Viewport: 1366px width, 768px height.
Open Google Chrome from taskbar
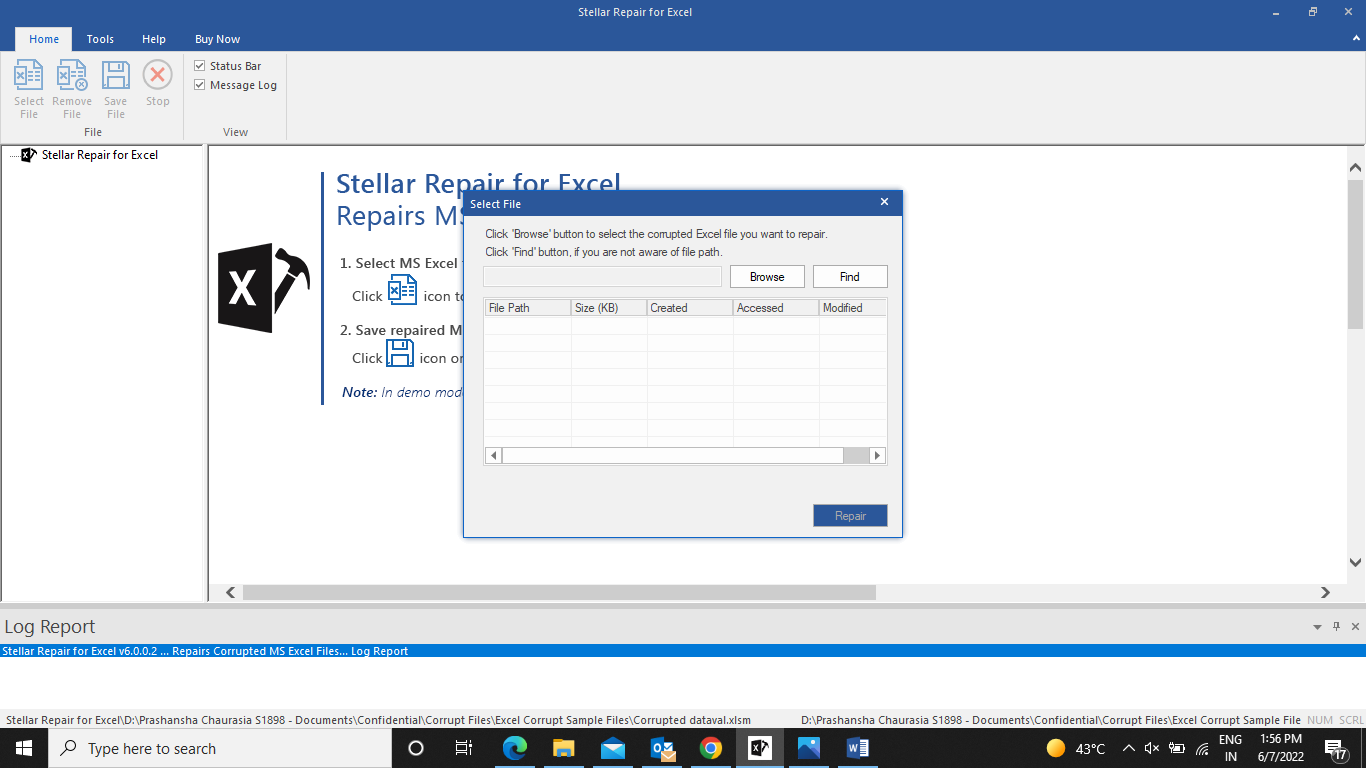[710, 748]
